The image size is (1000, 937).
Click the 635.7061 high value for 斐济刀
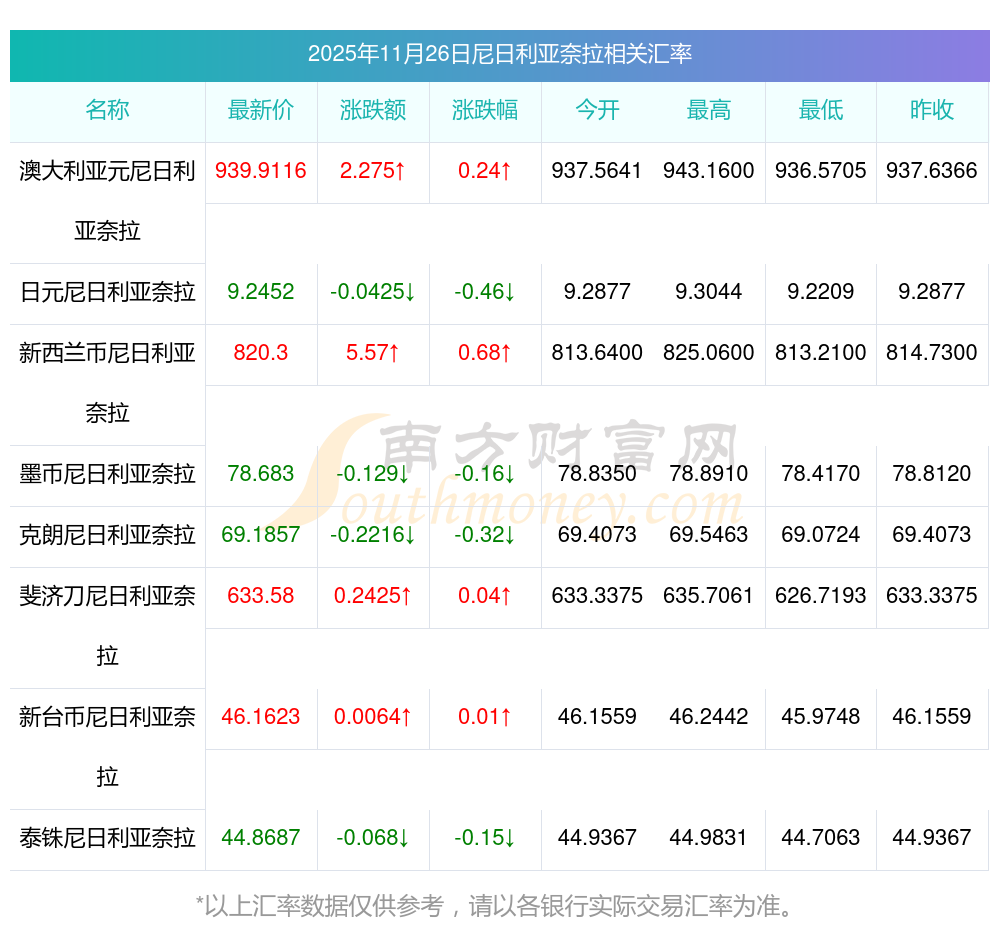pos(709,596)
